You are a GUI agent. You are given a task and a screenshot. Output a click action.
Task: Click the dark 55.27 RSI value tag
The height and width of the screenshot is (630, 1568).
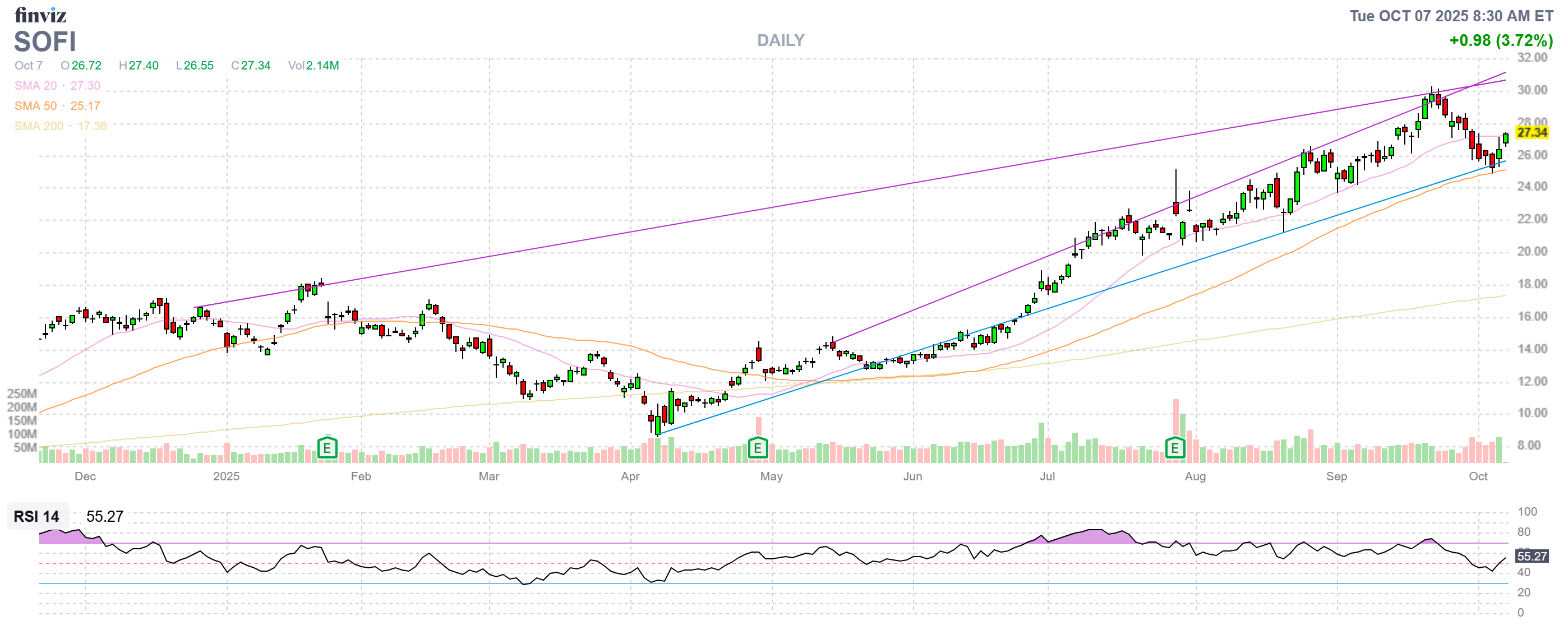[x=1531, y=556]
